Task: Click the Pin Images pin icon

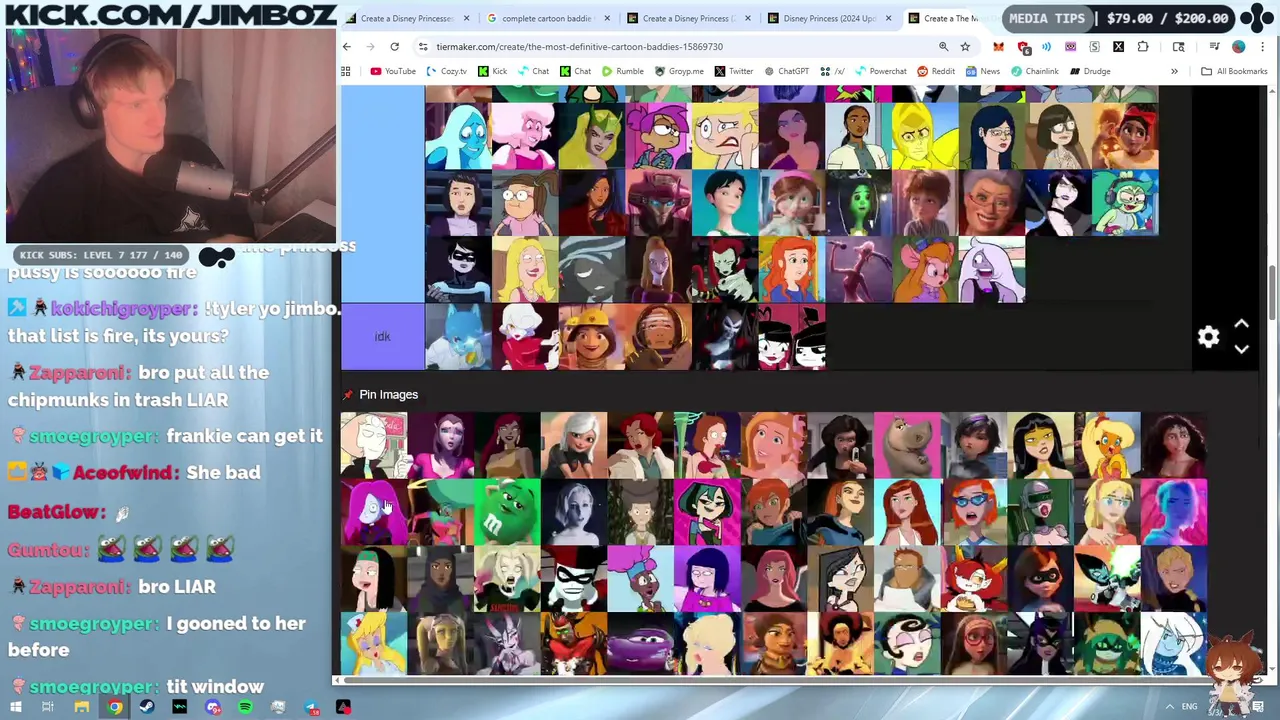Action: (348, 395)
